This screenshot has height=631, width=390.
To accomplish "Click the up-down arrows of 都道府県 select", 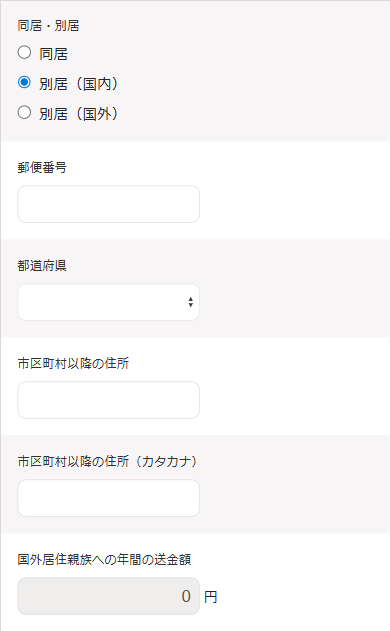I will coord(191,302).
